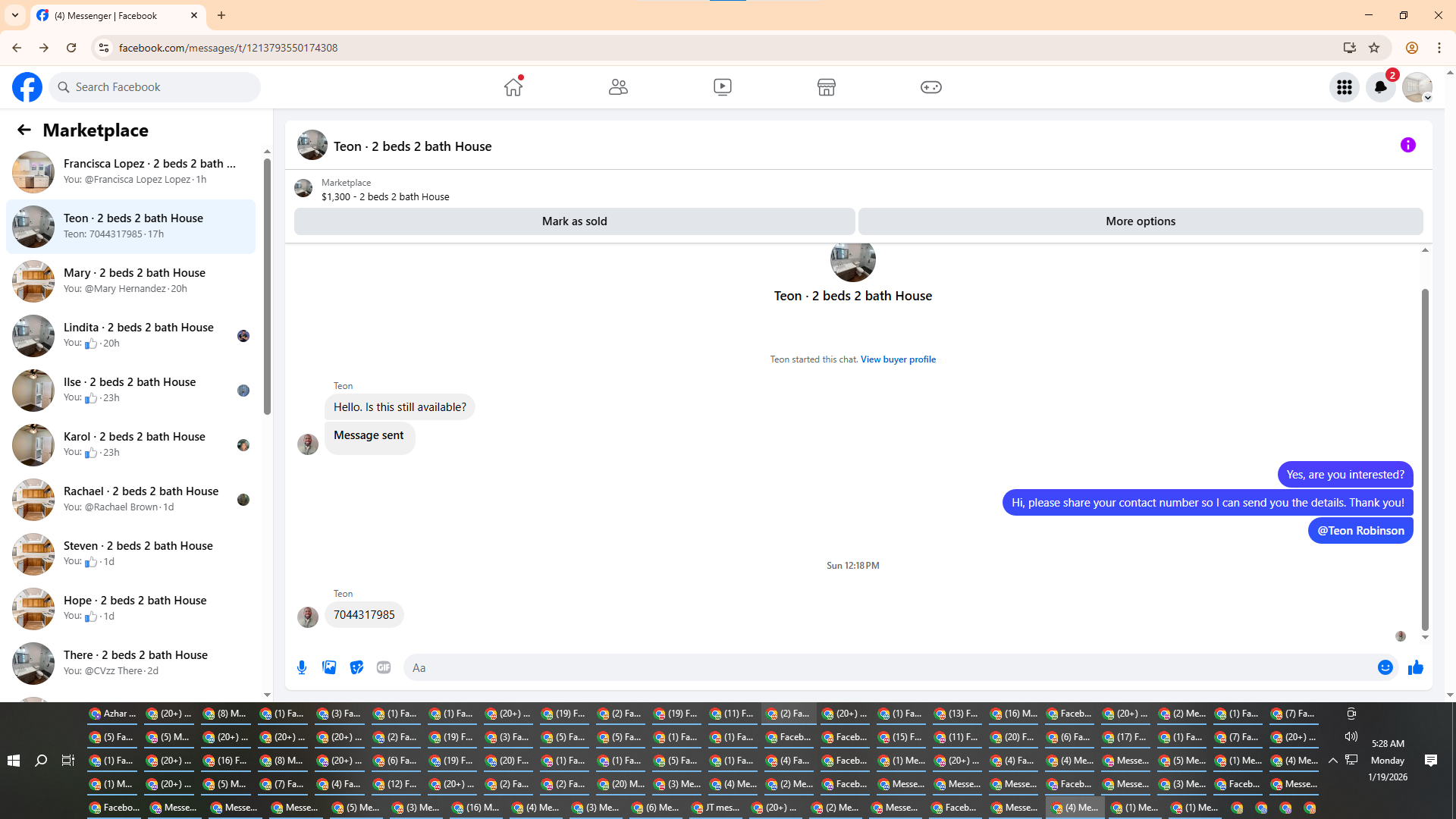This screenshot has height=819, width=1456.
Task: Open Chrome tab search dropdown arrow
Action: (14, 15)
